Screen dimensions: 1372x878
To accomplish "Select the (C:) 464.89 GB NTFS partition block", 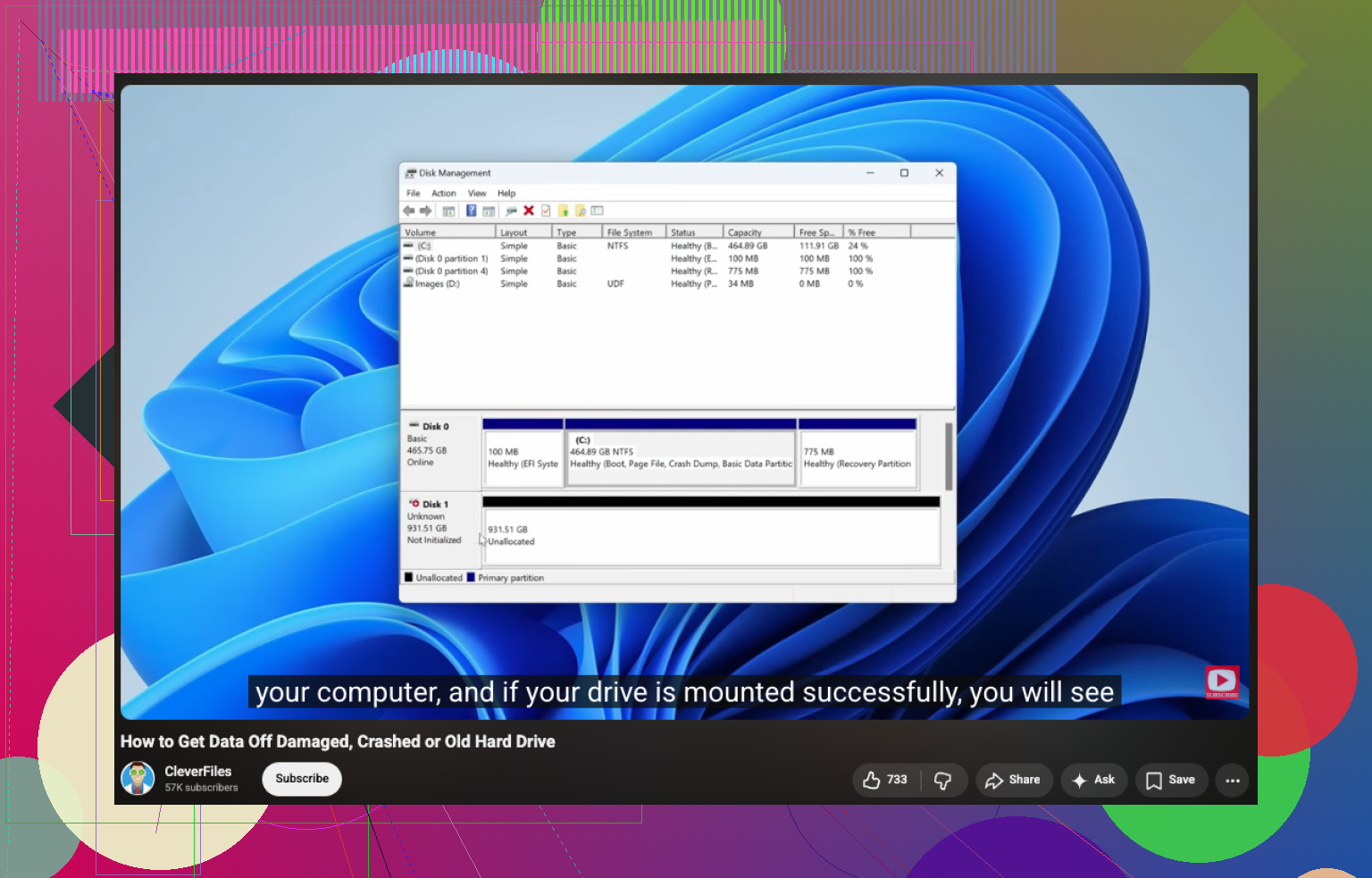I will 681,453.
